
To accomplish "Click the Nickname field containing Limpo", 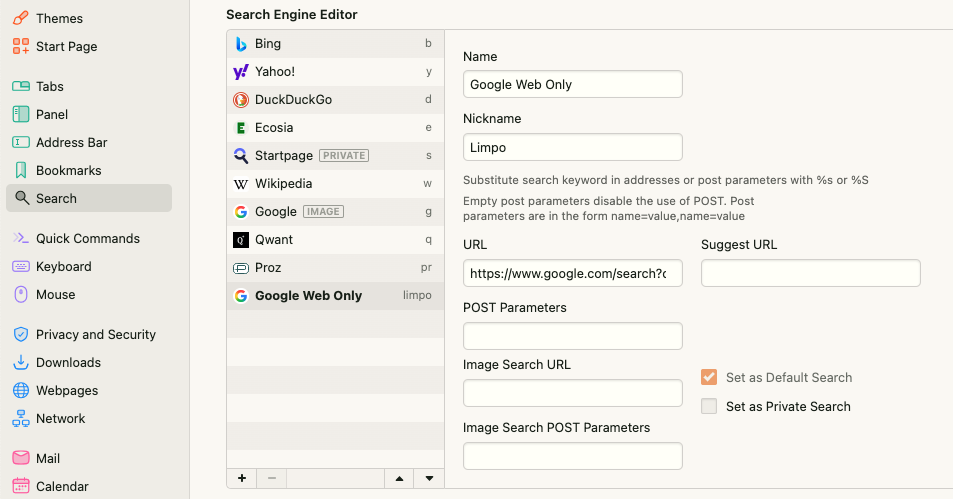I will [x=572, y=147].
